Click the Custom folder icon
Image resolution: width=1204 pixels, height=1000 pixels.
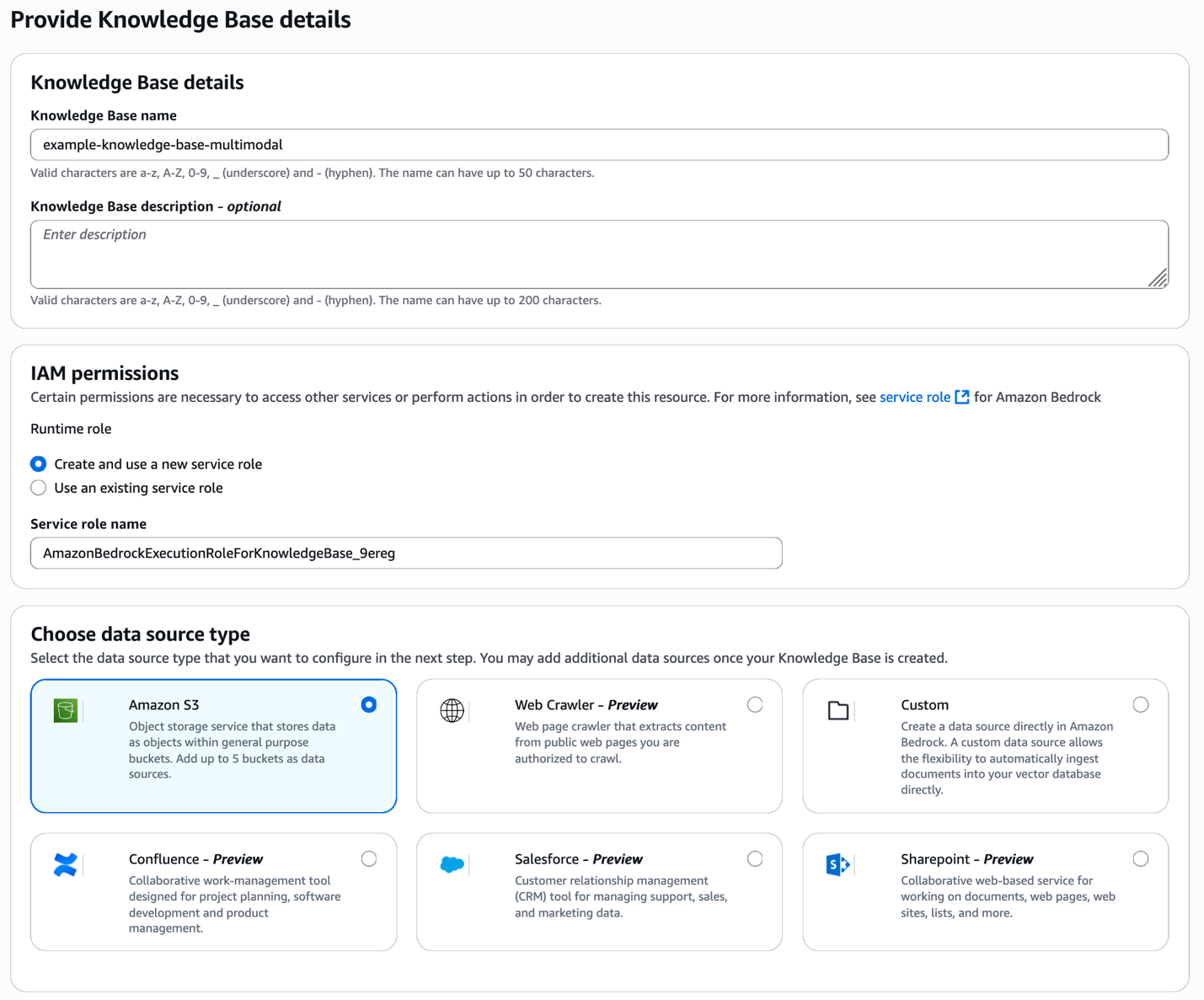click(x=838, y=710)
